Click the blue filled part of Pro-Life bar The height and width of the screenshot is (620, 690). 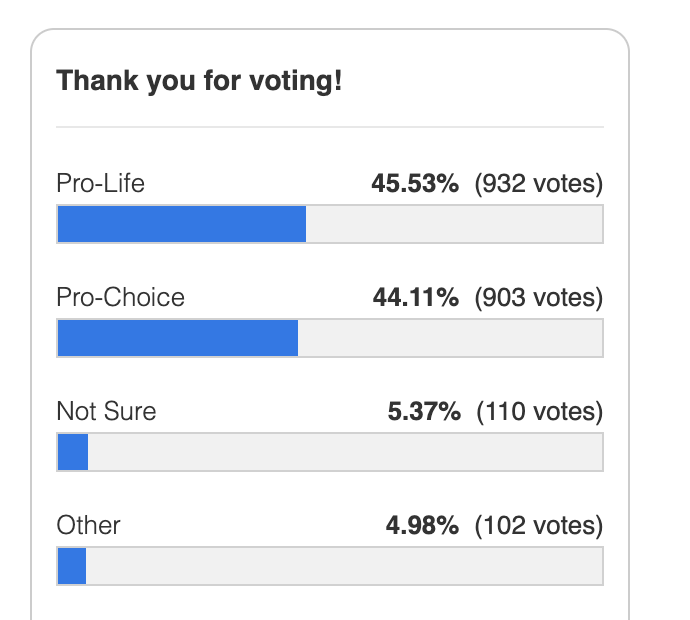(181, 224)
